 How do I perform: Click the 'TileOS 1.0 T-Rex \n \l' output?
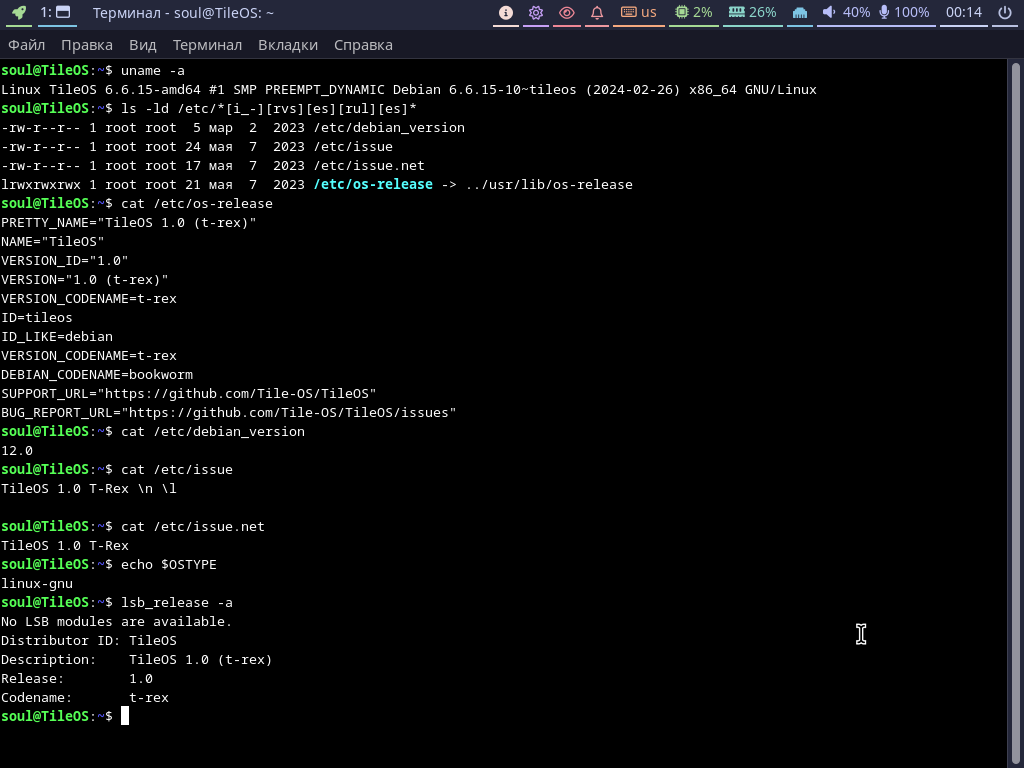click(x=89, y=488)
